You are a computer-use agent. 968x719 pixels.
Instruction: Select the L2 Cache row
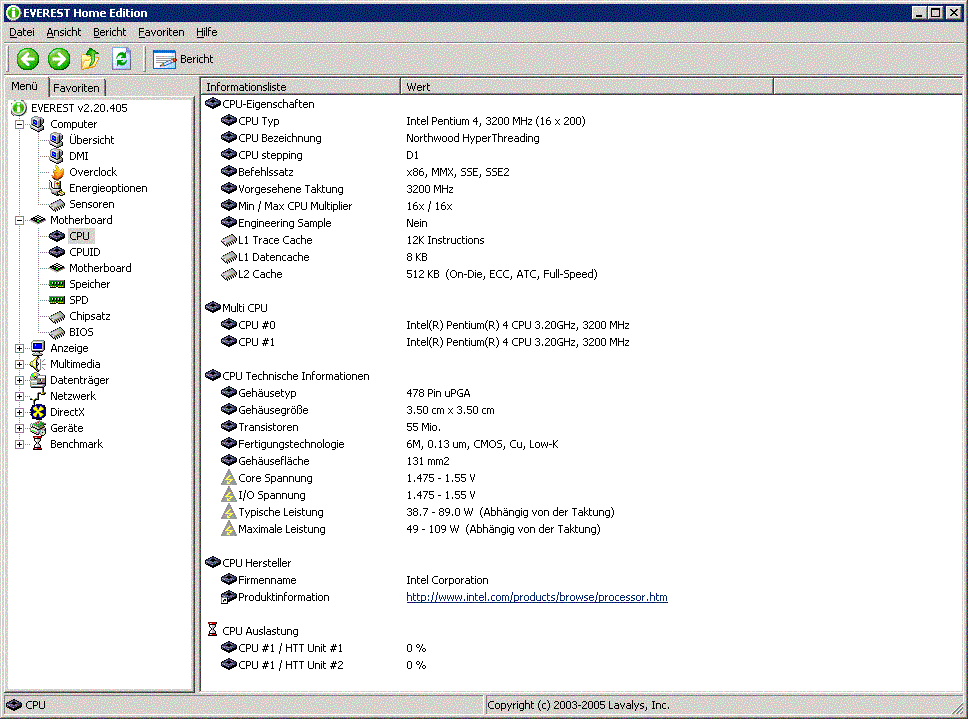tap(409, 274)
